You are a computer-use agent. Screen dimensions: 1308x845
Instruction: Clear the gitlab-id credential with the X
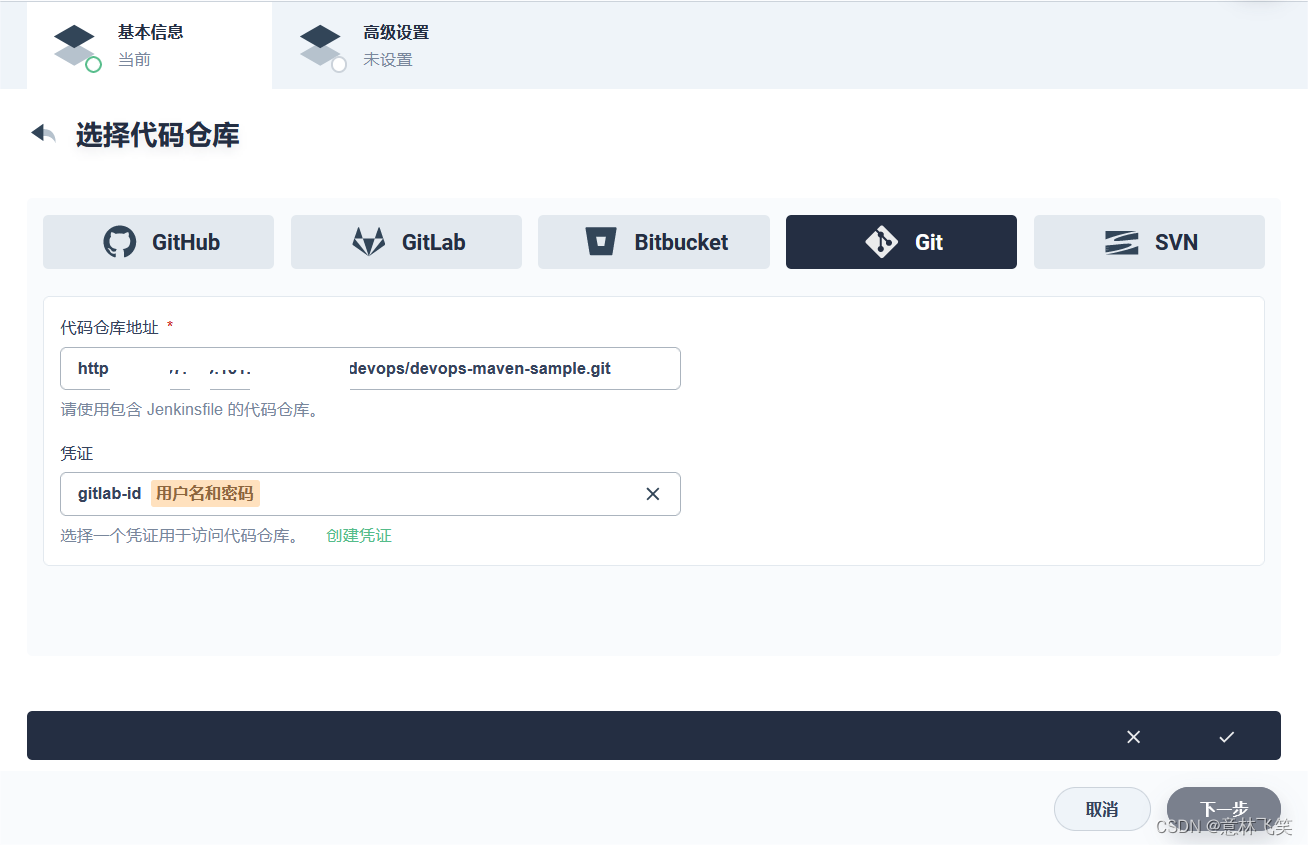click(653, 494)
